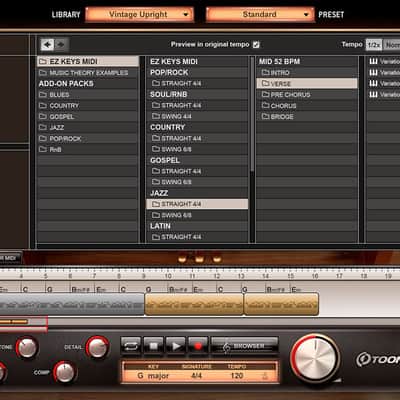Set preview tempo to 1/2x
This screenshot has width=400, height=400.
374,45
